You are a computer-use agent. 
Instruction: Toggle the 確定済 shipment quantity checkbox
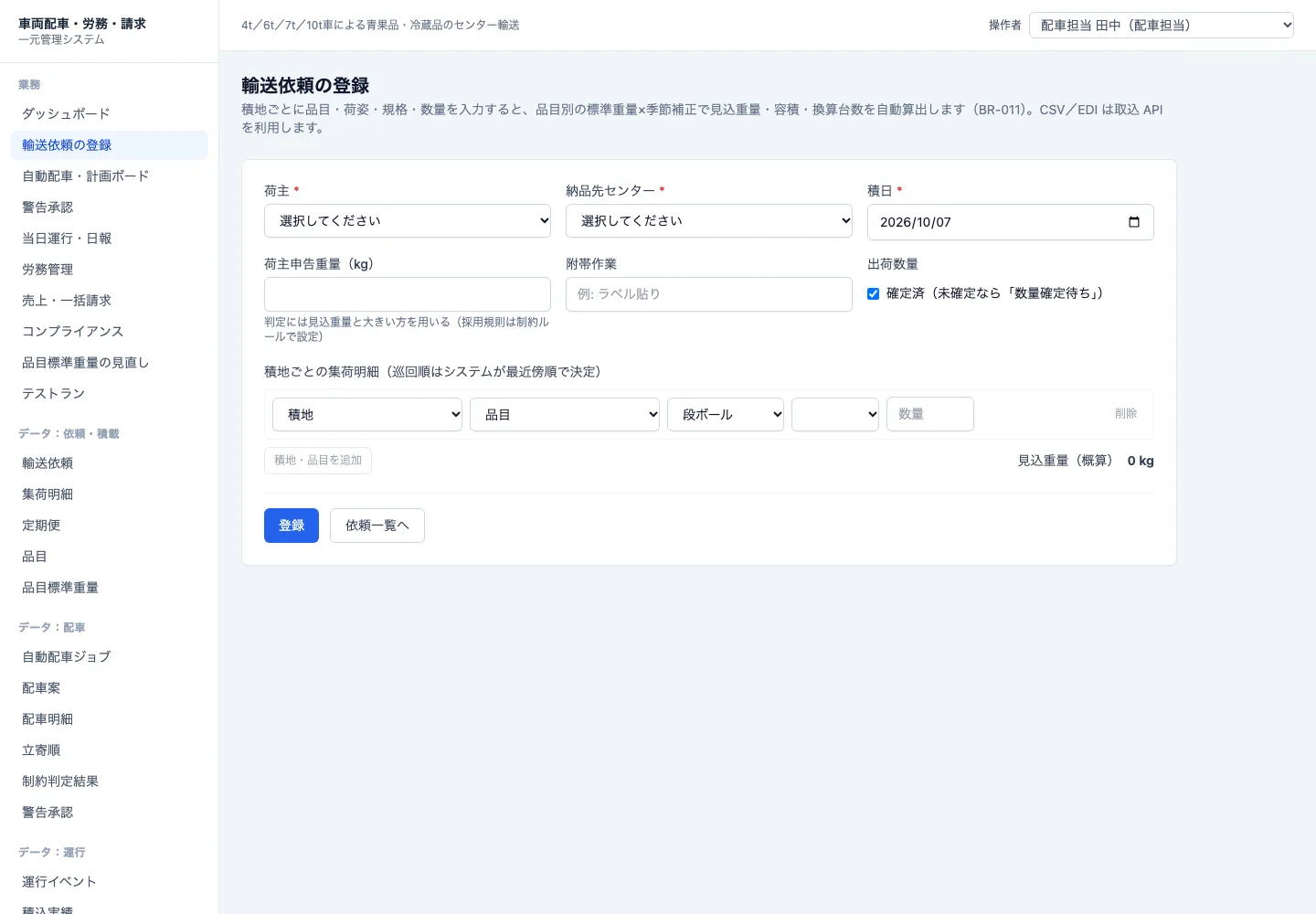[x=874, y=294]
